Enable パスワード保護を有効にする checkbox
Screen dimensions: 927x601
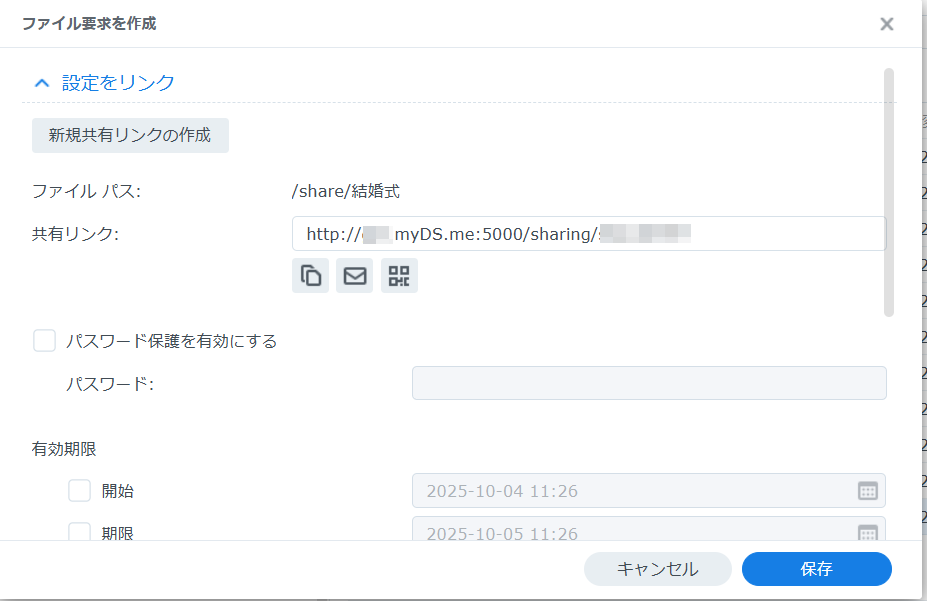tap(44, 341)
